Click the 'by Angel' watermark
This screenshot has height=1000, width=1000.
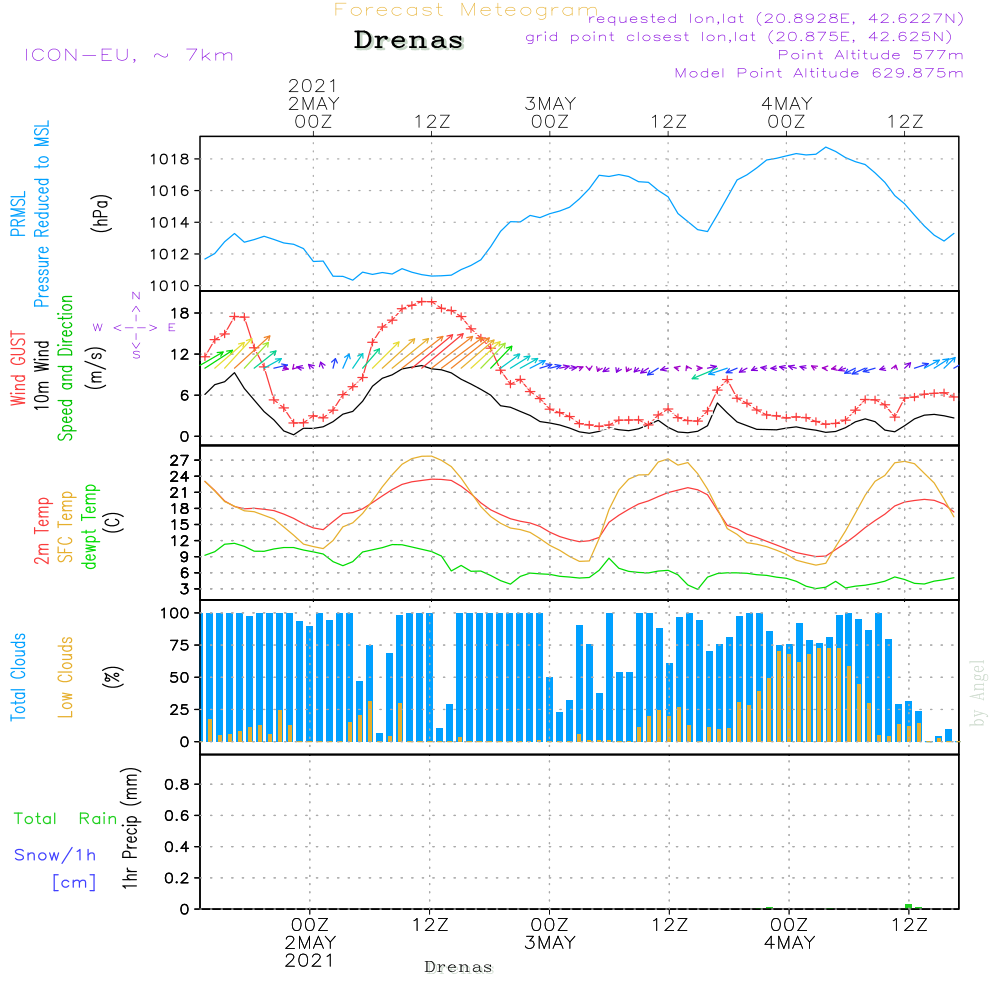pyautogui.click(x=978, y=693)
